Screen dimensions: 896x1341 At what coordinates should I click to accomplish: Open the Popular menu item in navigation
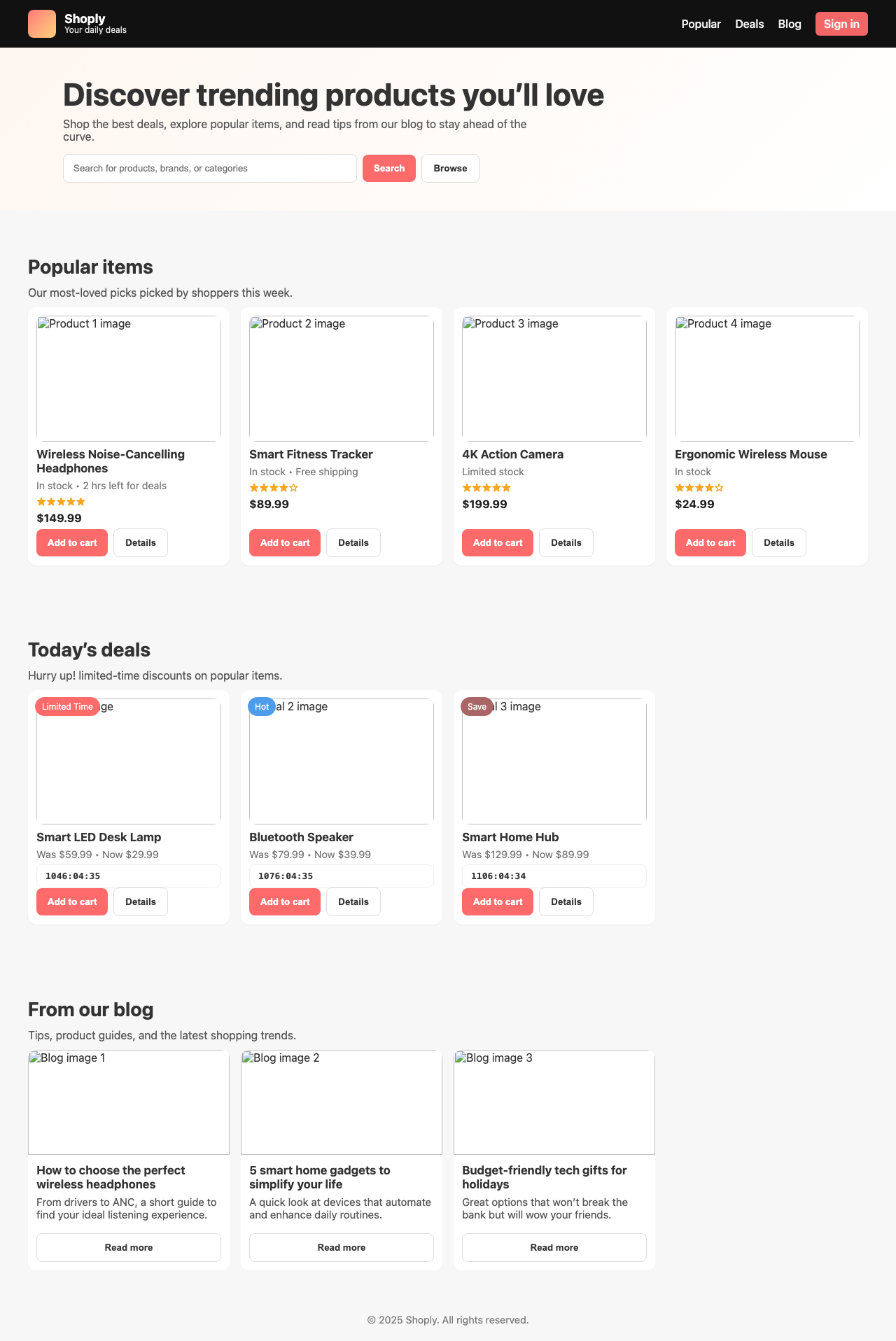click(701, 23)
